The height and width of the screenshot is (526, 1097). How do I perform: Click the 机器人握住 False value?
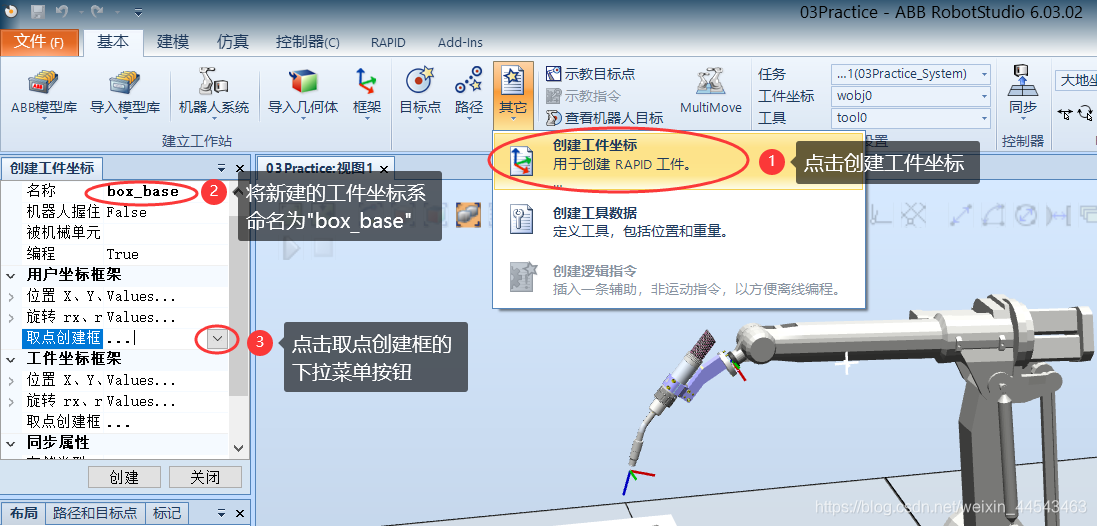(x=167, y=212)
